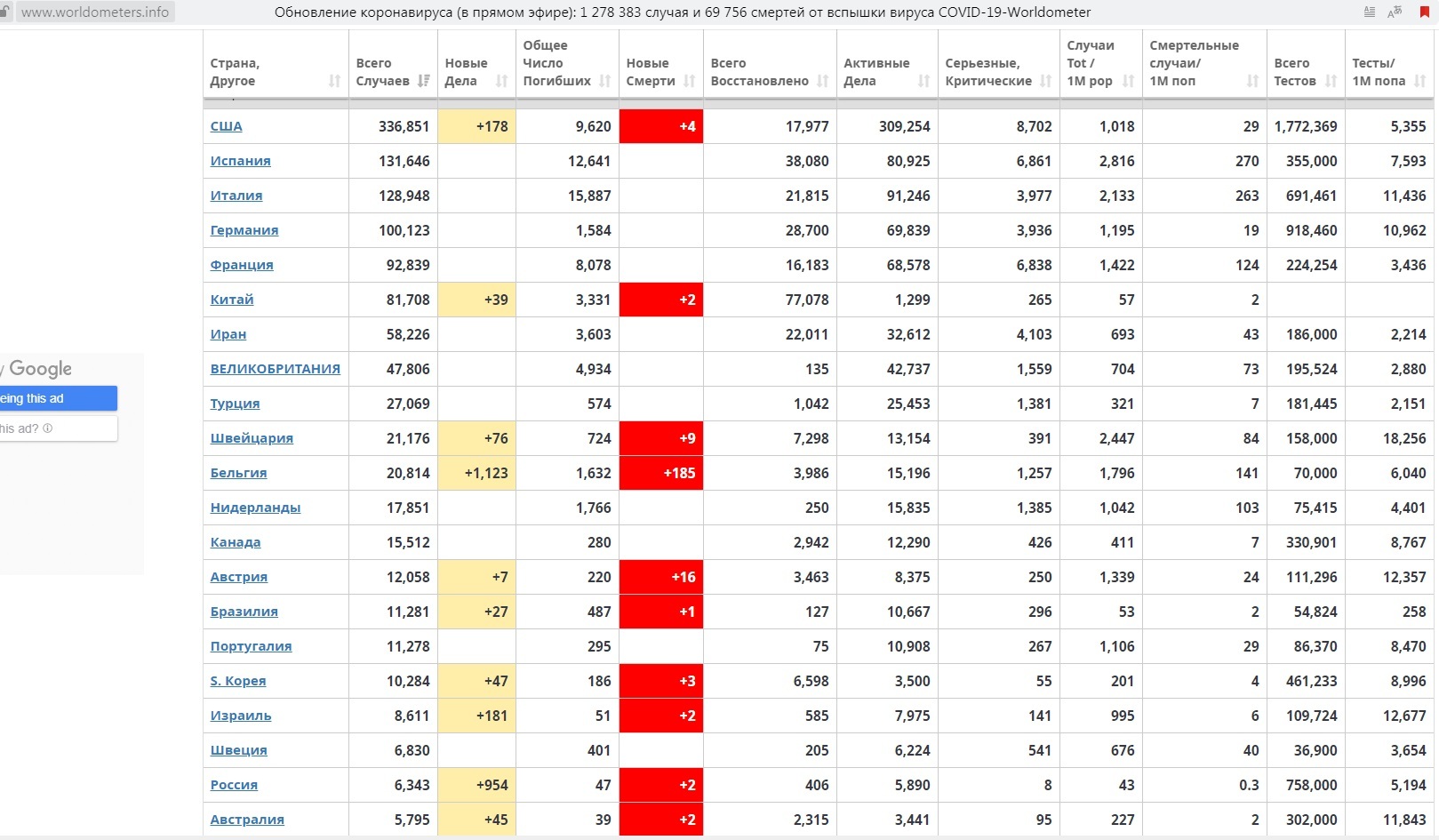Sort by Новые Дела column arrows
Image resolution: width=1439 pixels, height=840 pixels.
(x=501, y=81)
